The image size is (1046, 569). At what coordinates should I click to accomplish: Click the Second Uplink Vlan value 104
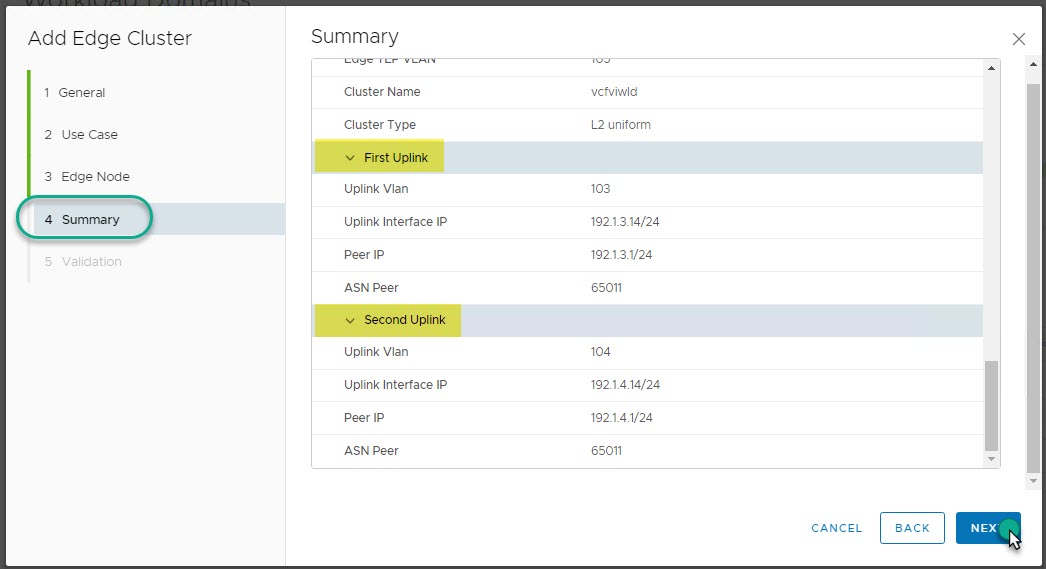[600, 352]
